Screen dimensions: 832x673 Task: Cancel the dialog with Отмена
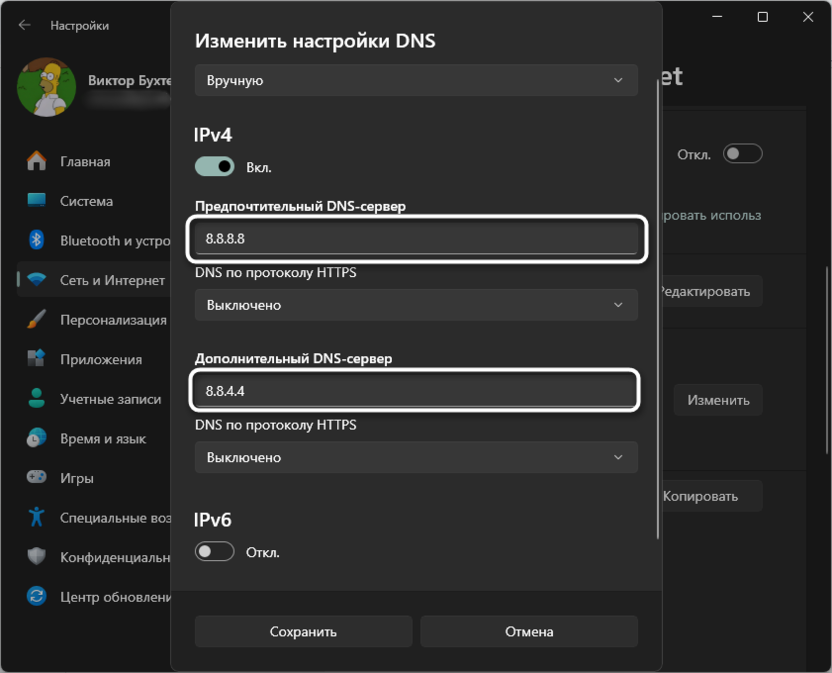[528, 631]
